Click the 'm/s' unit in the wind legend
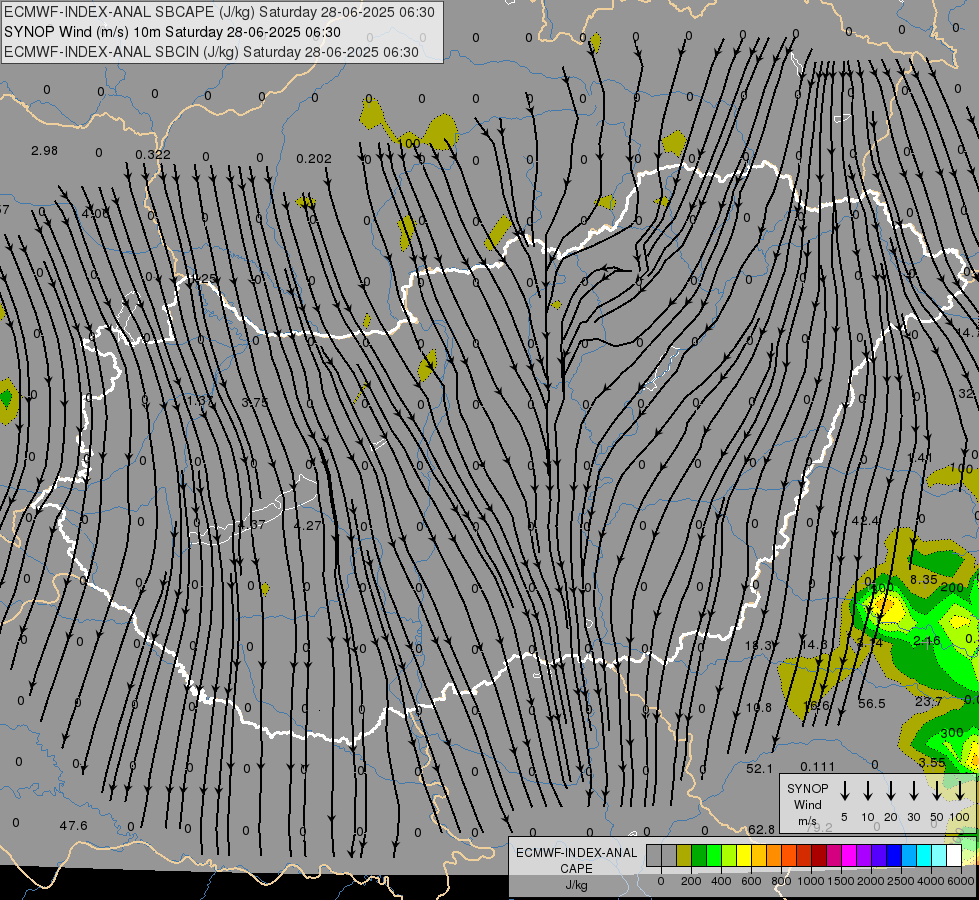 click(807, 821)
